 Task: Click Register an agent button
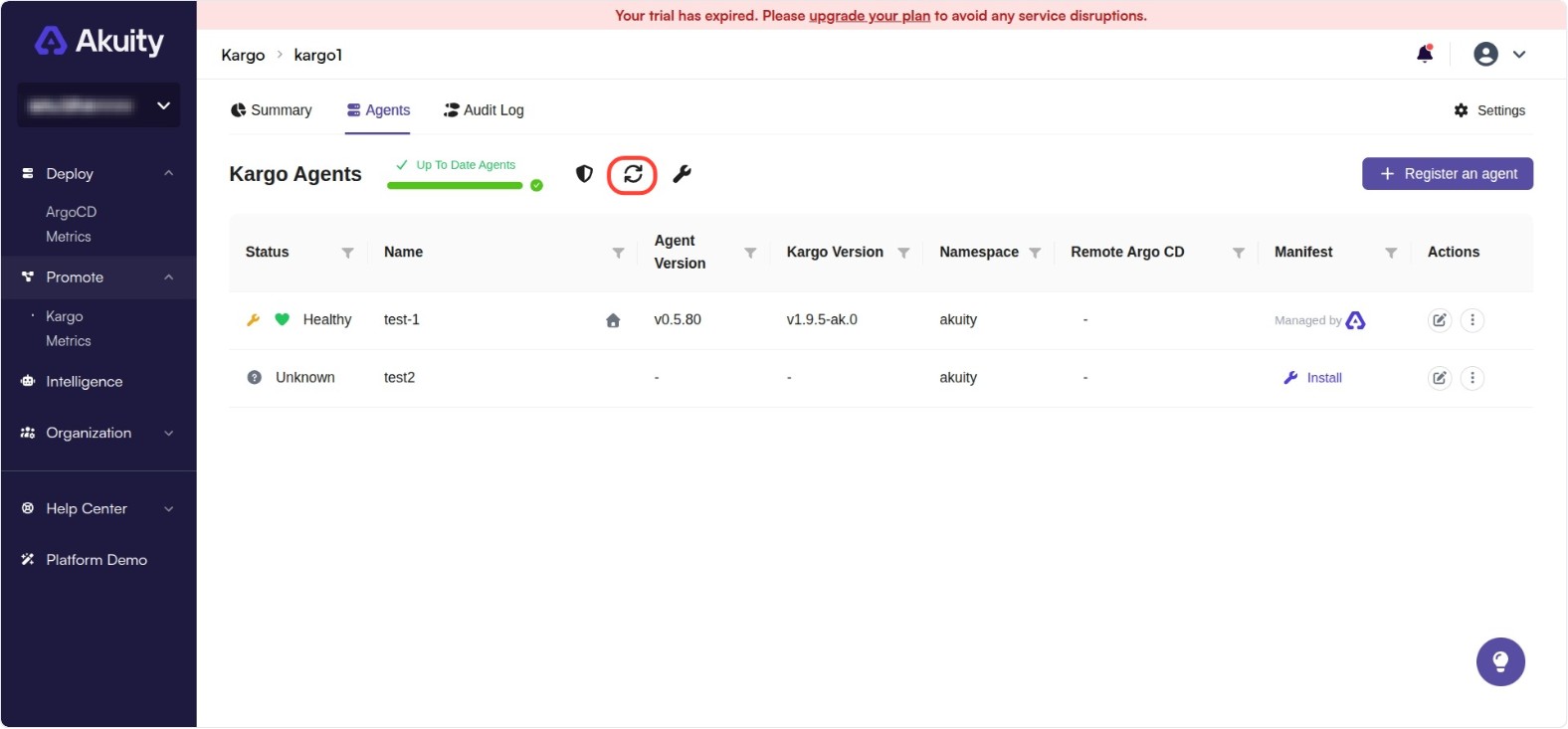[1448, 174]
